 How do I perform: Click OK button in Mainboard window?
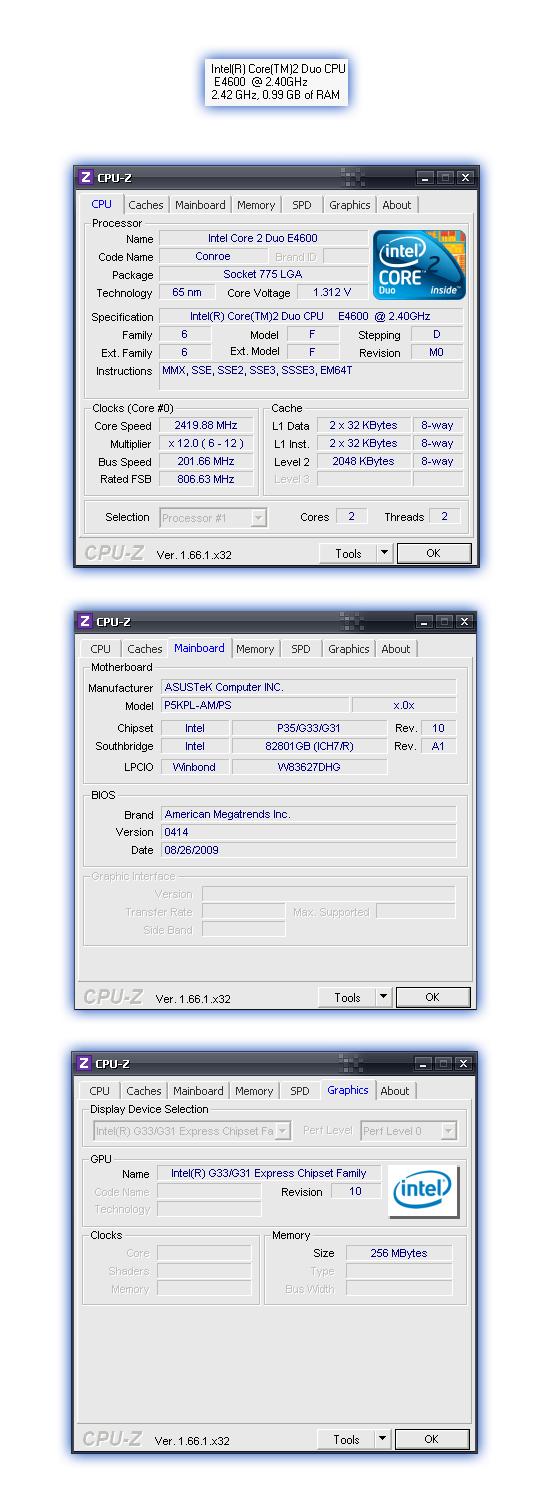pos(432,997)
